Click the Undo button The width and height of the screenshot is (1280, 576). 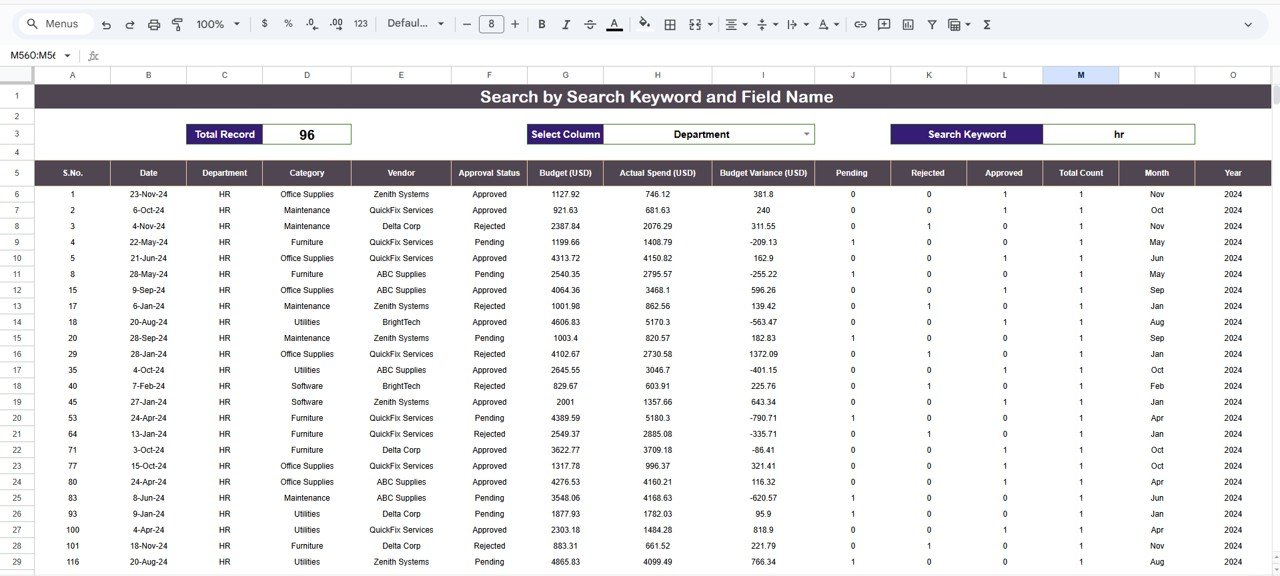coord(105,23)
